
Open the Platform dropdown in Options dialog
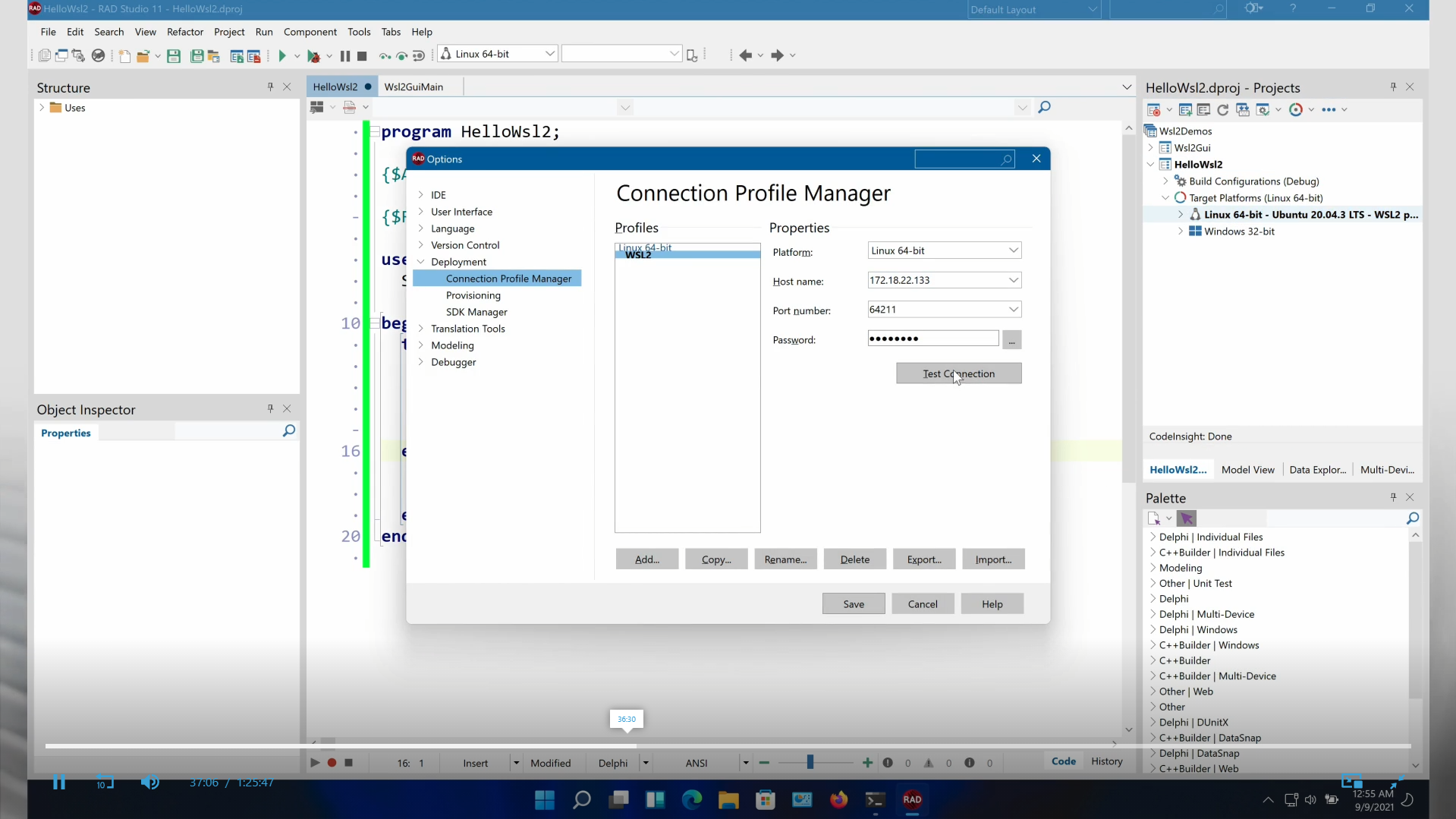(x=1013, y=250)
